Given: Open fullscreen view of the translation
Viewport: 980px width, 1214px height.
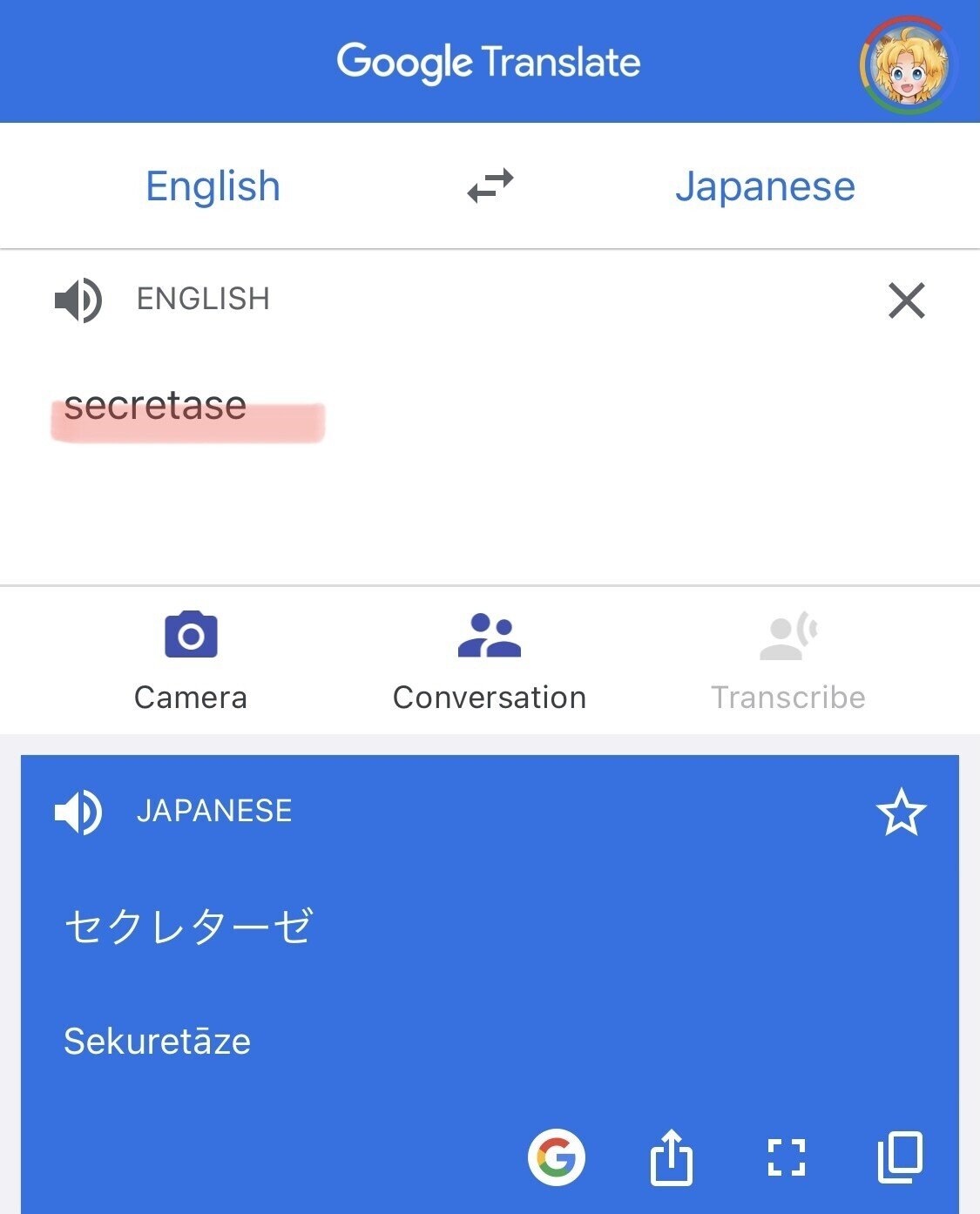Looking at the screenshot, I should click(787, 1157).
